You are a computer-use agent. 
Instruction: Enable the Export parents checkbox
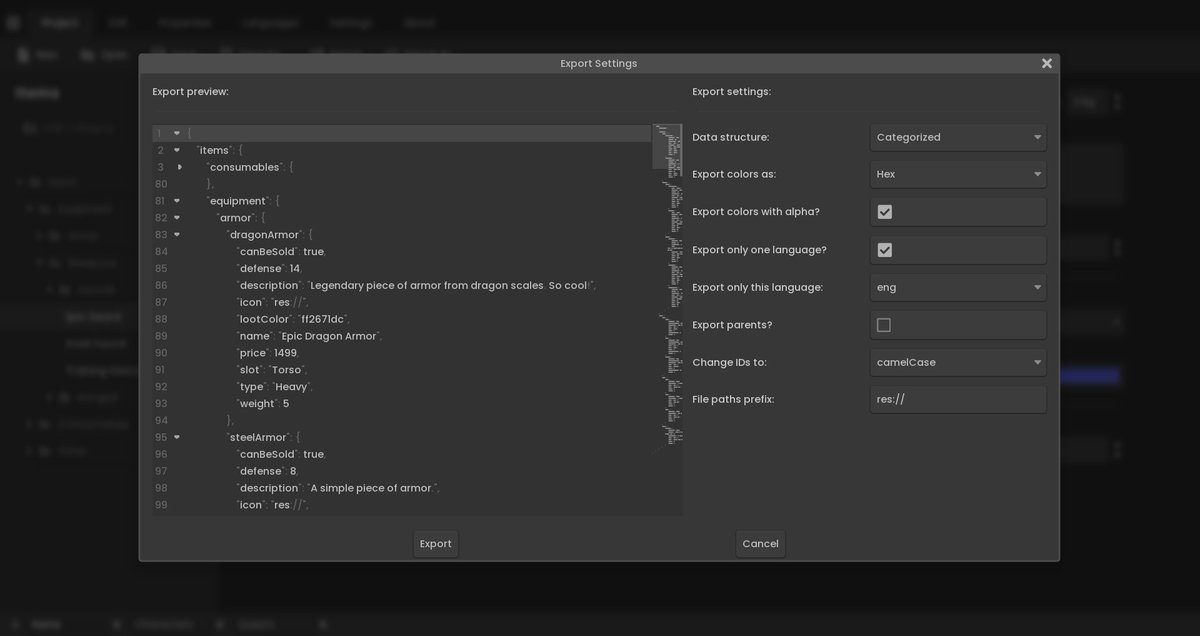point(884,325)
